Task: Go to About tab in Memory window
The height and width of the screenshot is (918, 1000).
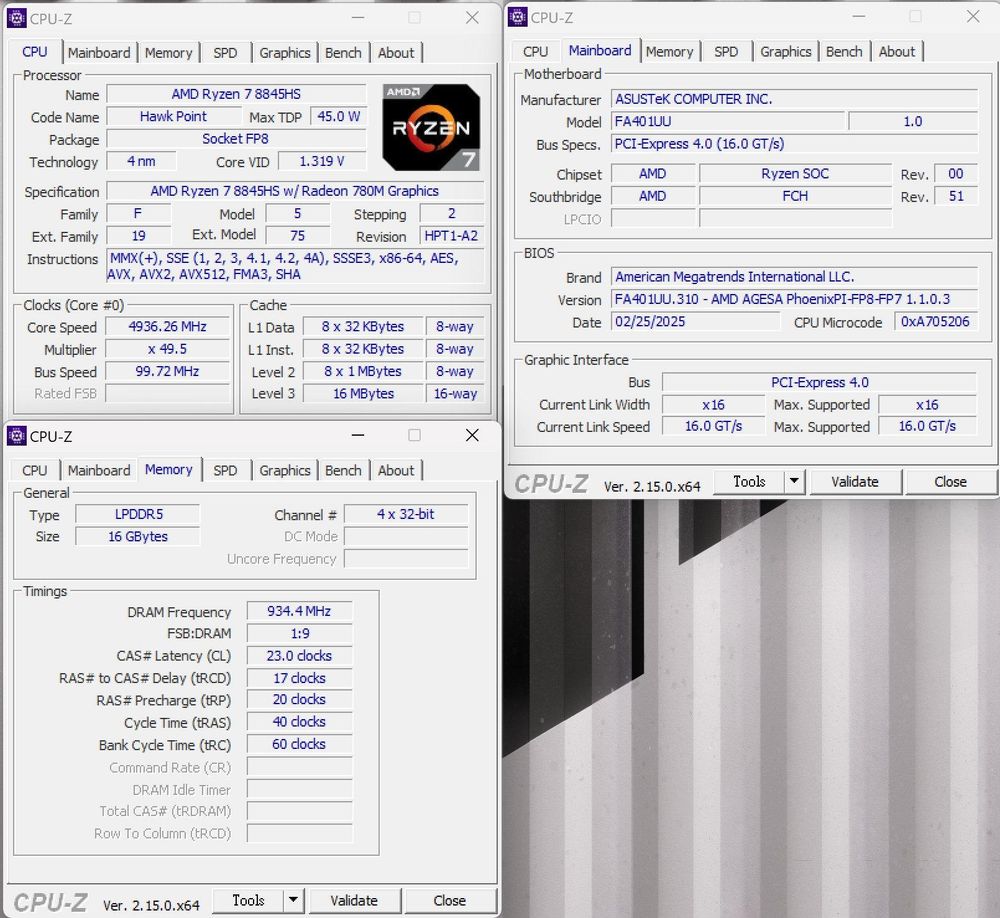Action: point(396,471)
